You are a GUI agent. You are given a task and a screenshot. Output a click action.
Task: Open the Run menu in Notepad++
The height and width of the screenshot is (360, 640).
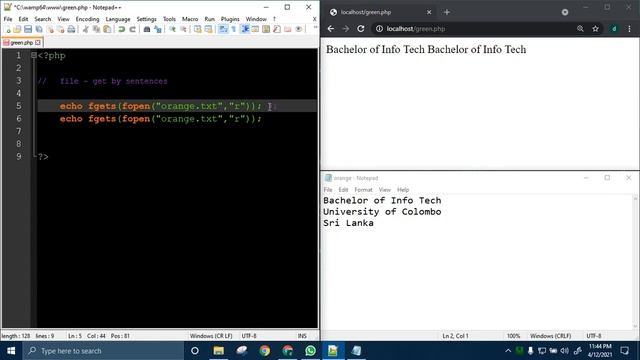point(209,19)
